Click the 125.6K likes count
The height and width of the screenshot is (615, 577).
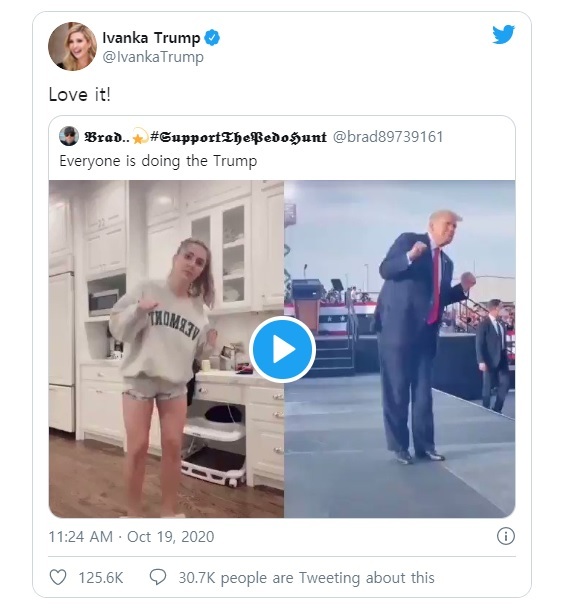click(x=101, y=578)
